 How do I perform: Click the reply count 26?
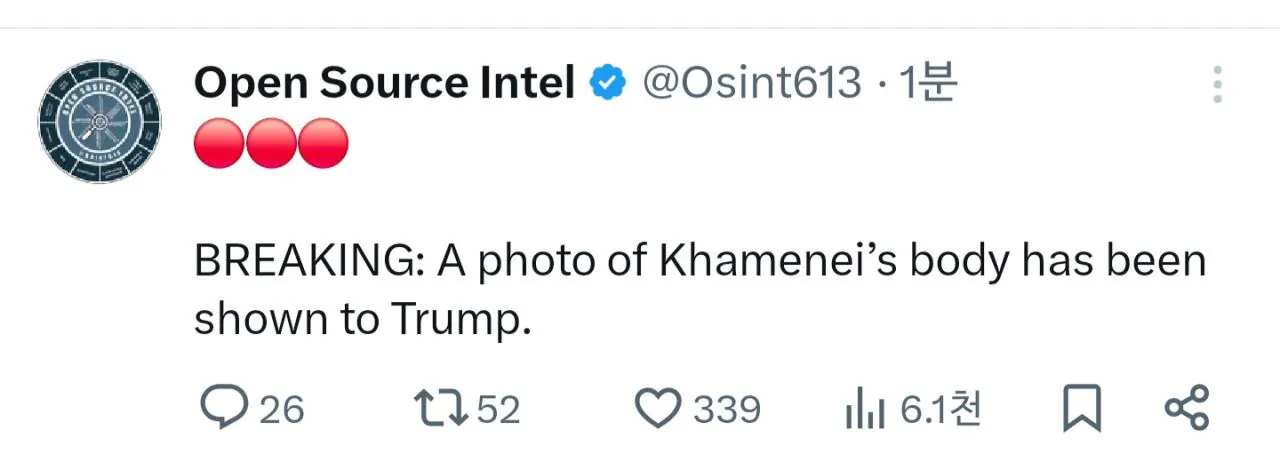(x=282, y=410)
